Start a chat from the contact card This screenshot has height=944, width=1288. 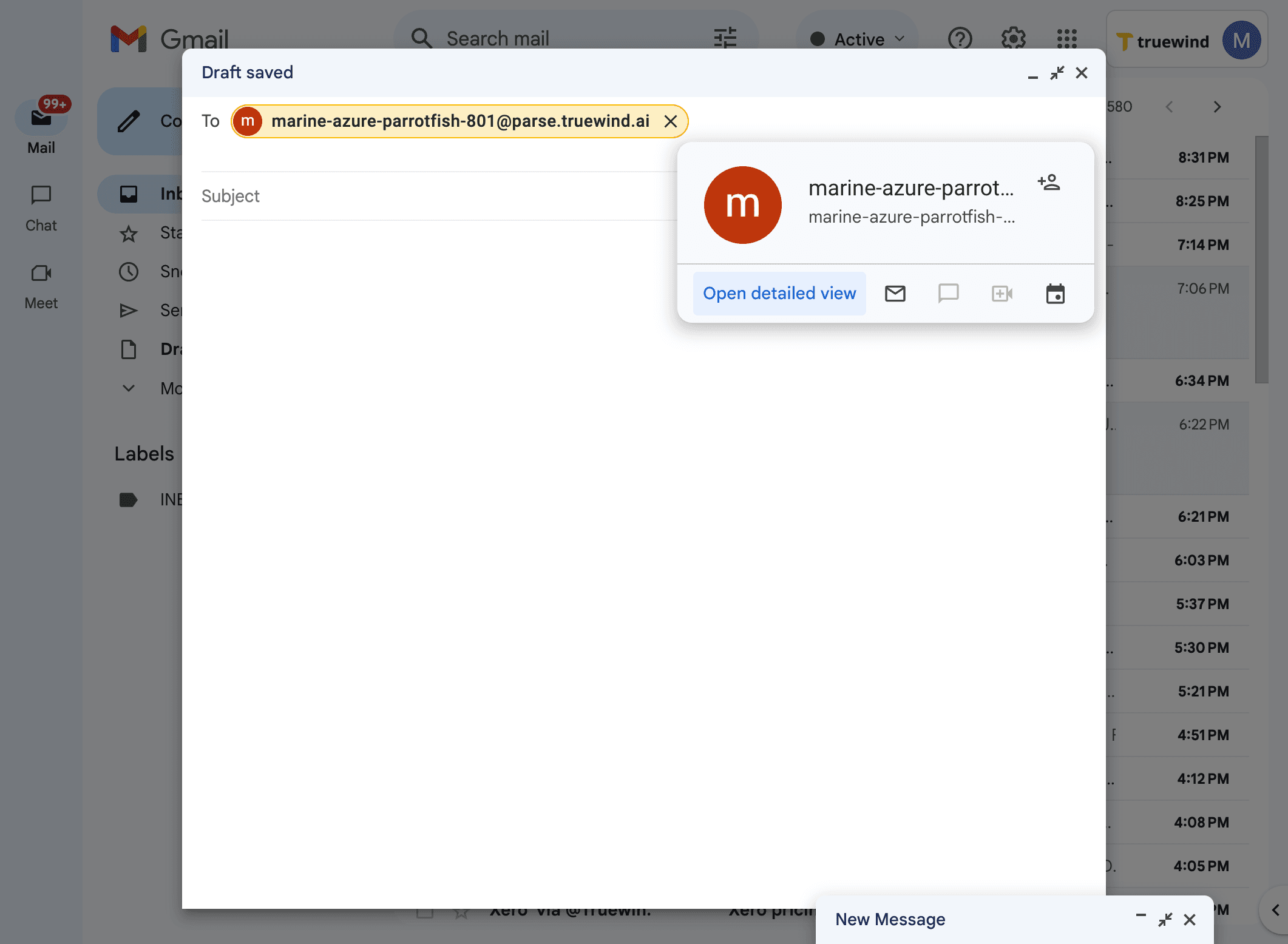coord(948,293)
